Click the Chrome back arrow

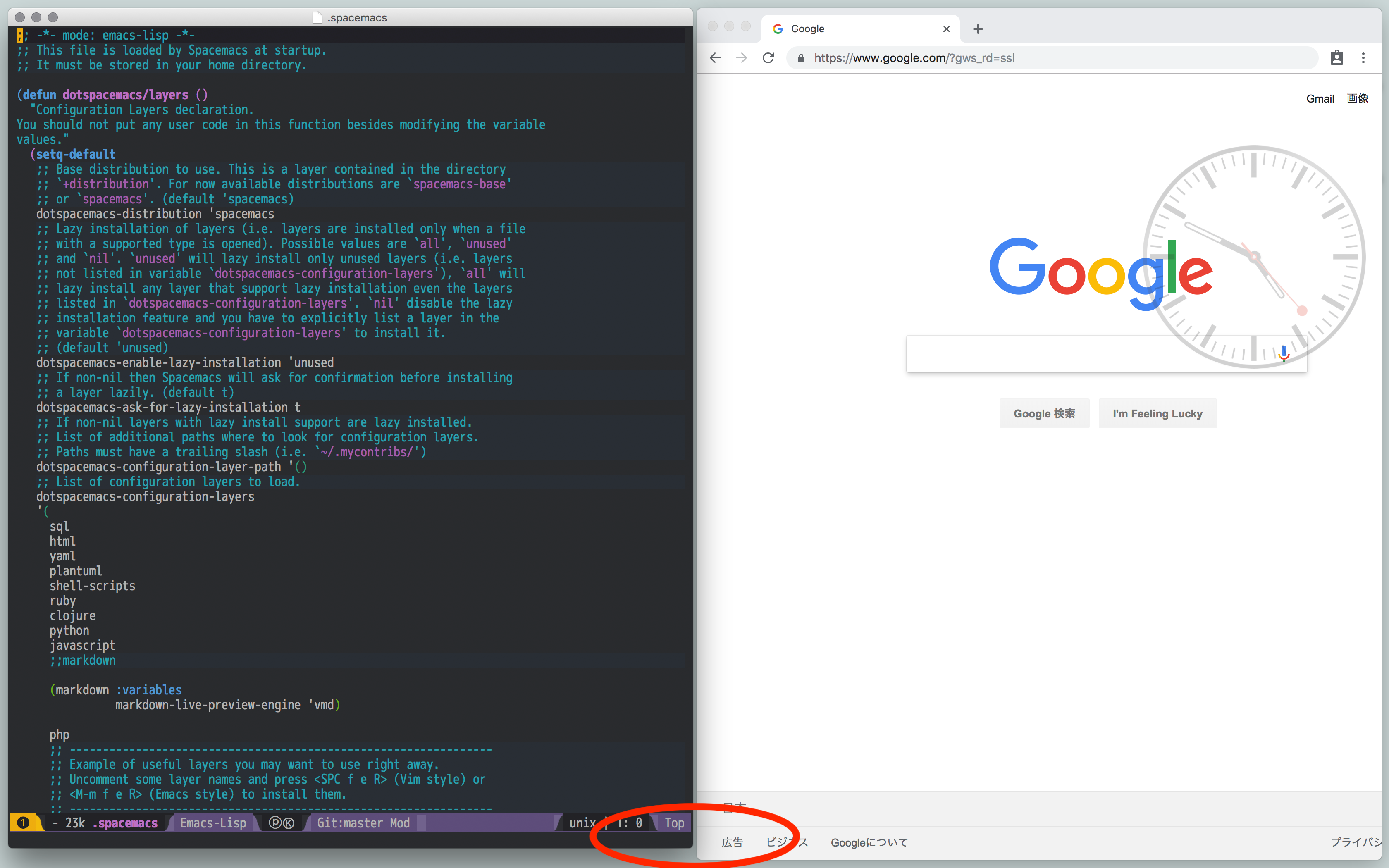click(715, 58)
